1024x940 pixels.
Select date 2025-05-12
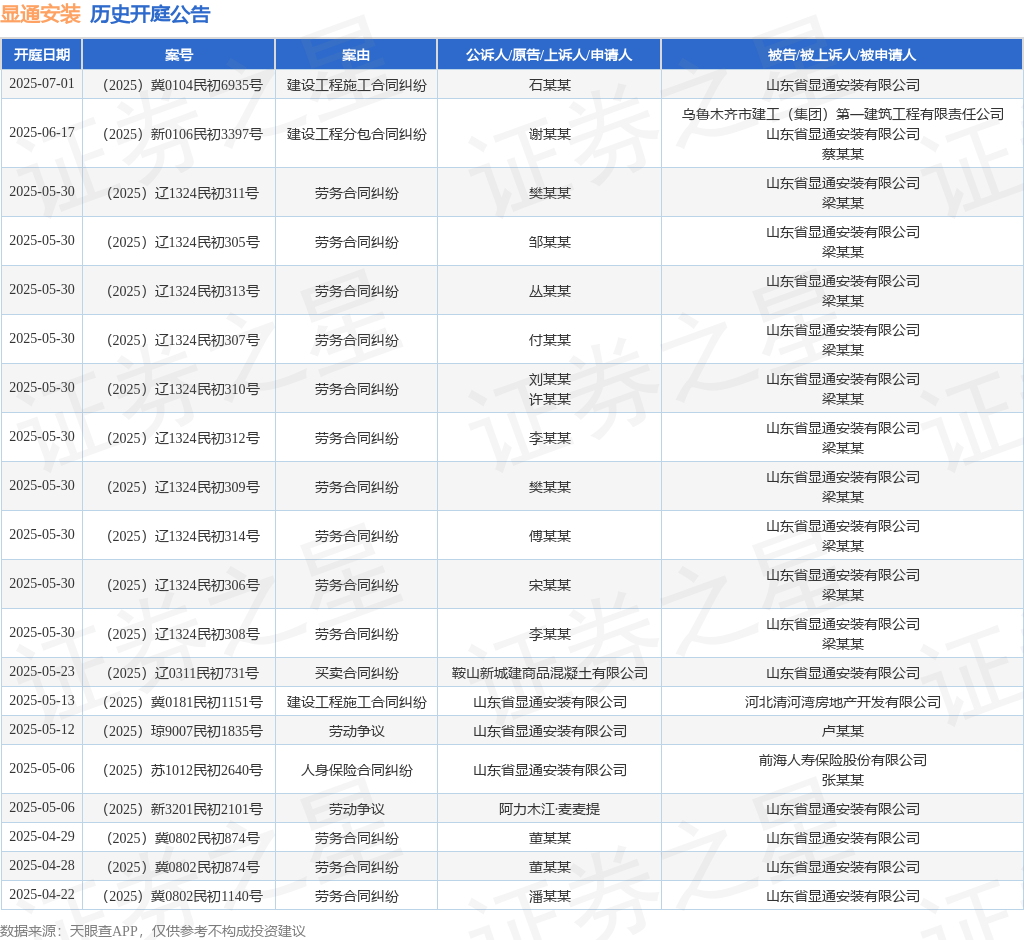point(42,729)
